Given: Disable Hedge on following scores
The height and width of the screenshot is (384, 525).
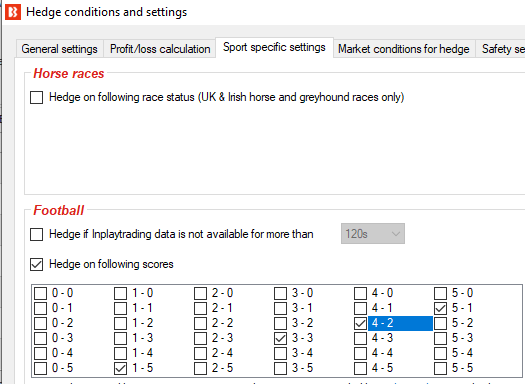Looking at the screenshot, I should 36,264.
